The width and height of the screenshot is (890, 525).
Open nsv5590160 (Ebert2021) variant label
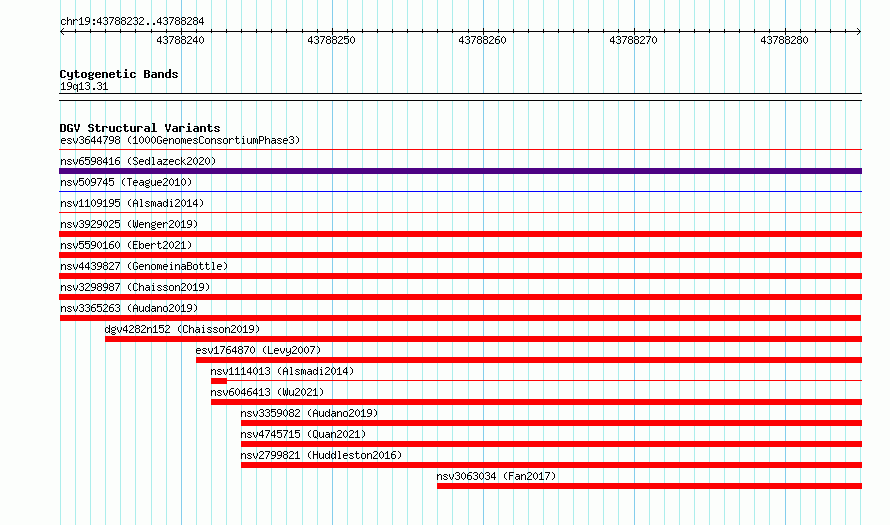[x=126, y=245]
